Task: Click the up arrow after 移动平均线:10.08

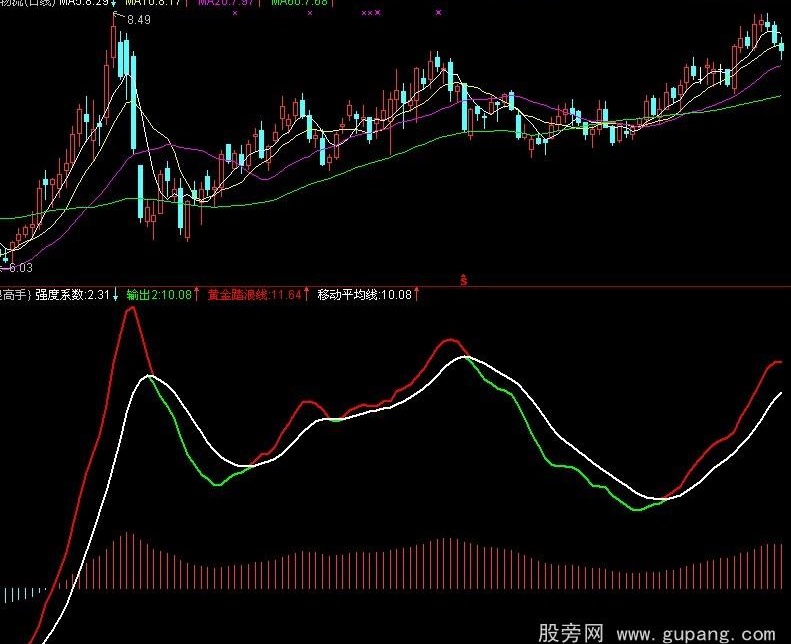Action: point(417,295)
